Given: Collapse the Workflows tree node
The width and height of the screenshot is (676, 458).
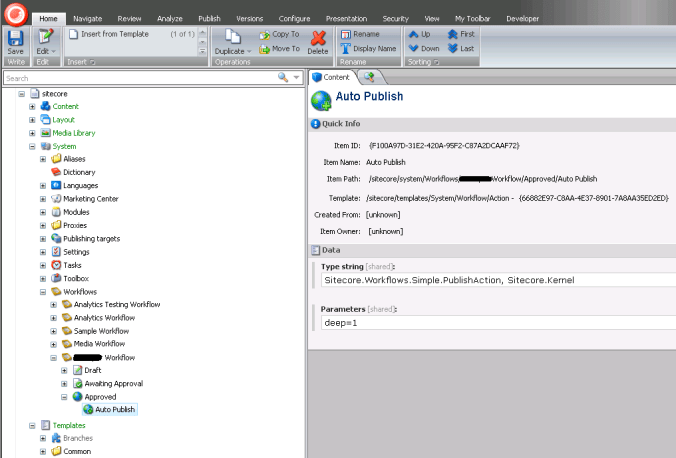Looking at the screenshot, I should [x=43, y=292].
